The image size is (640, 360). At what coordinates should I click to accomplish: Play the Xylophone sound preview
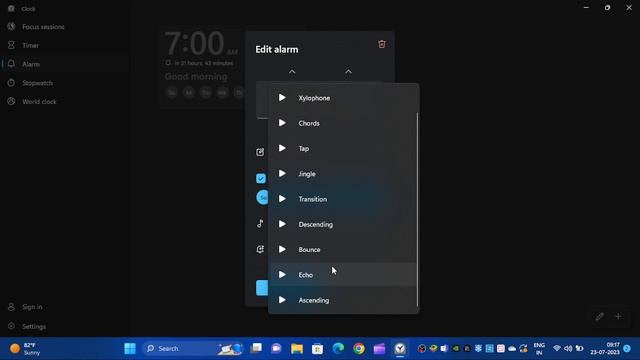(x=282, y=98)
